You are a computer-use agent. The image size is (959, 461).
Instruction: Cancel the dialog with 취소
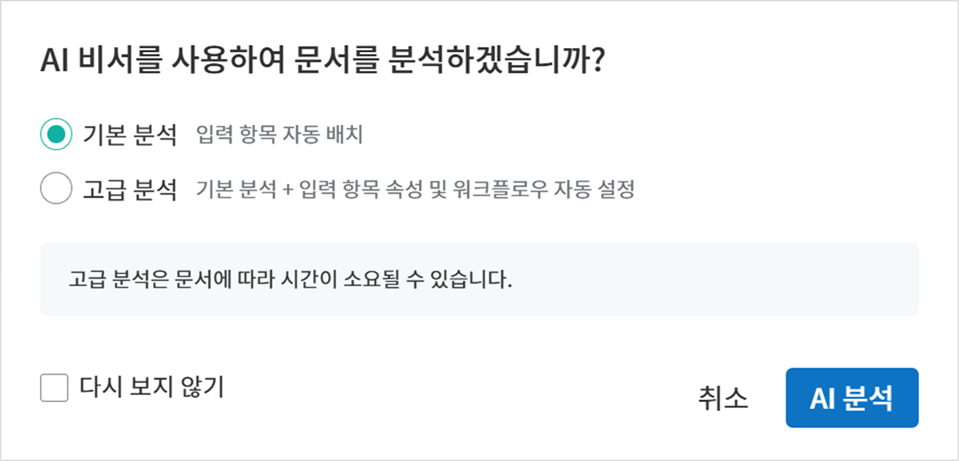click(722, 398)
